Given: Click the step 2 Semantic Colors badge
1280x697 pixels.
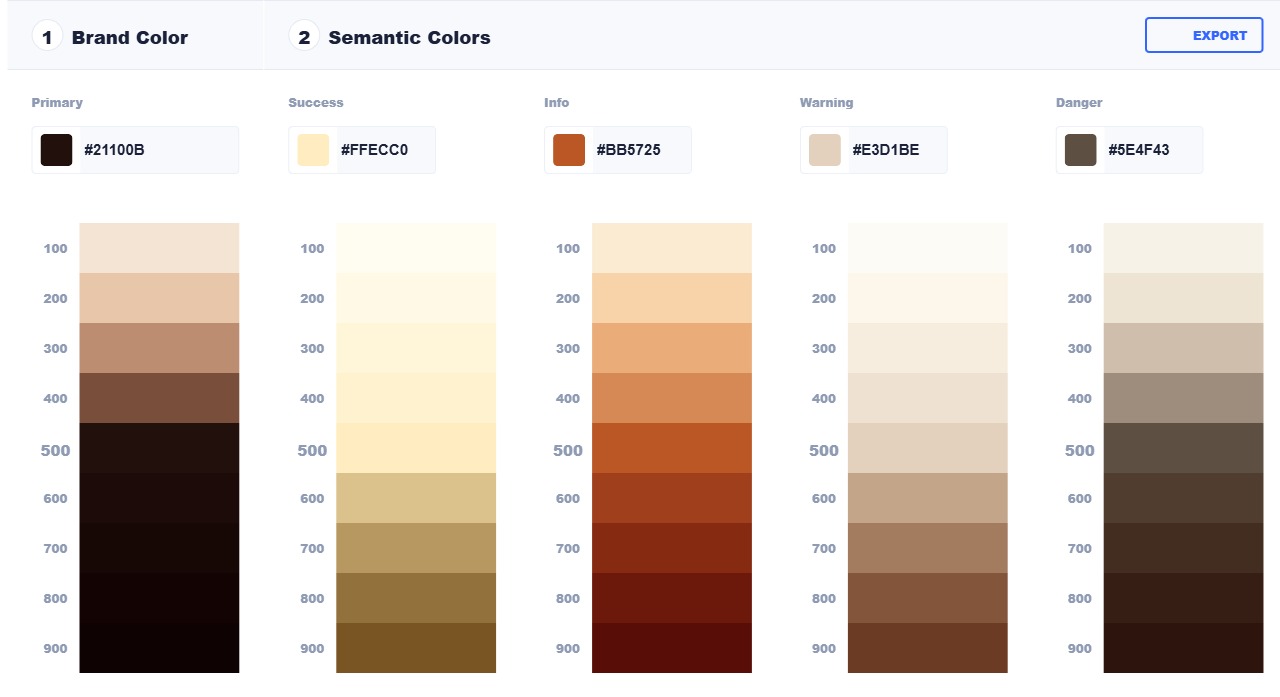Looking at the screenshot, I should 304,35.
